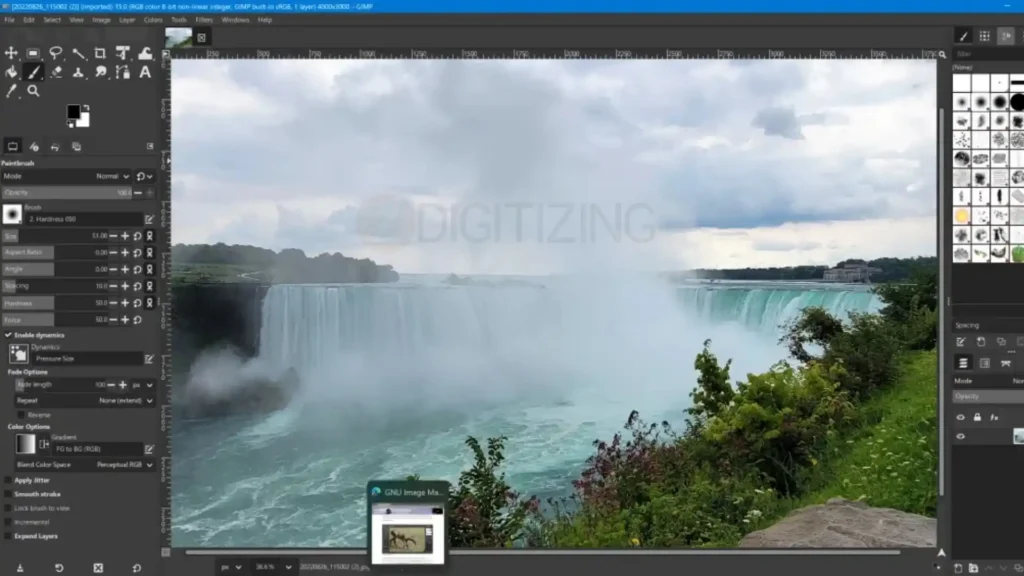Select the Text tool
The width and height of the screenshot is (1024, 576).
click(x=145, y=72)
